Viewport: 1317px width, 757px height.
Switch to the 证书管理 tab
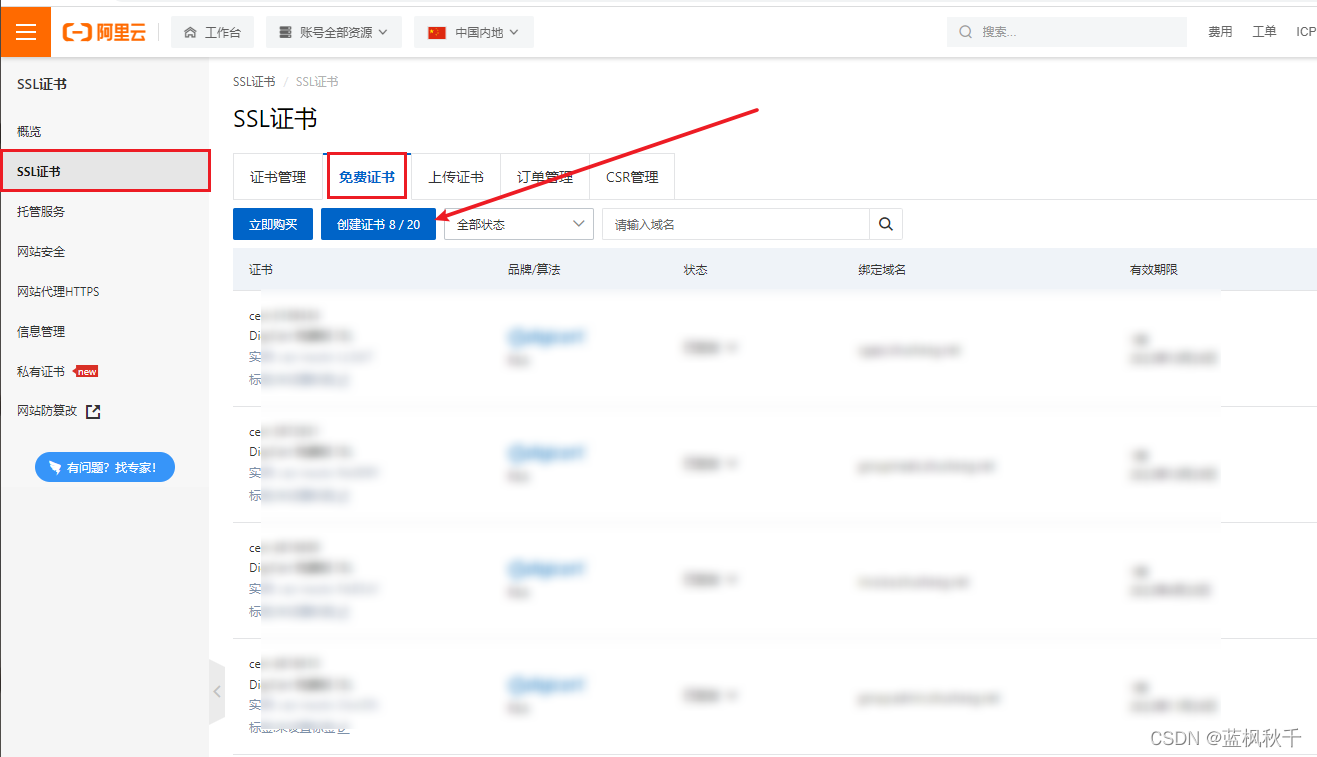coord(278,177)
